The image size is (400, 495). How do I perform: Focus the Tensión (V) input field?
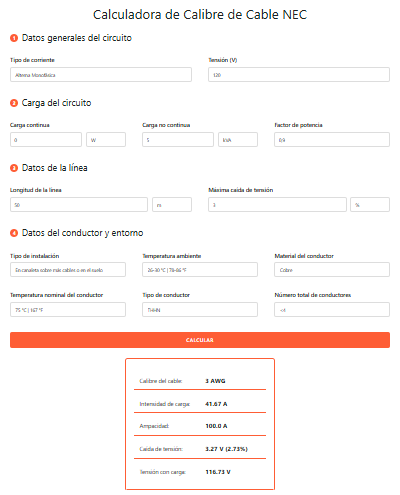click(x=299, y=75)
